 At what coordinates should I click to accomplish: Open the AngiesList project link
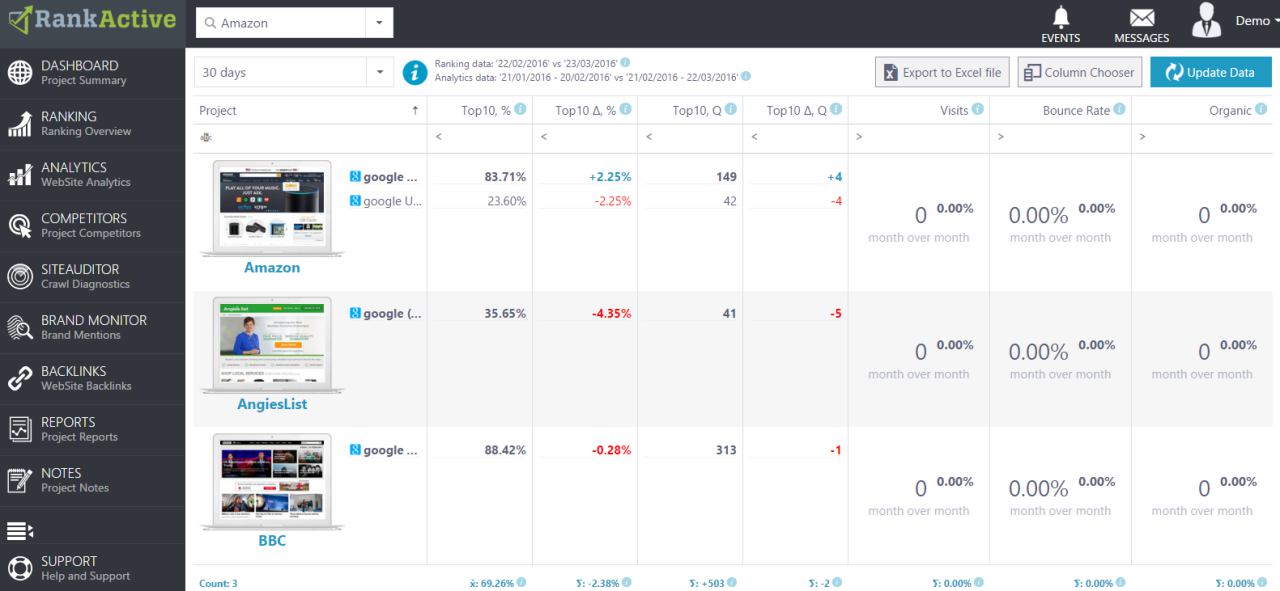[272, 405]
